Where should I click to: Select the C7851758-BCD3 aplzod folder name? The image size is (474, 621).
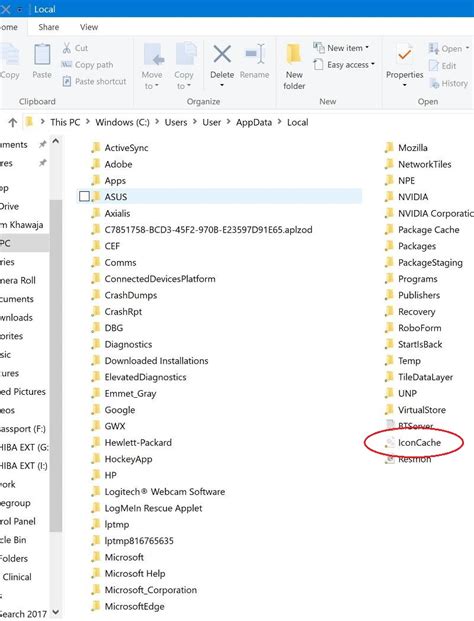pyautogui.click(x=208, y=230)
